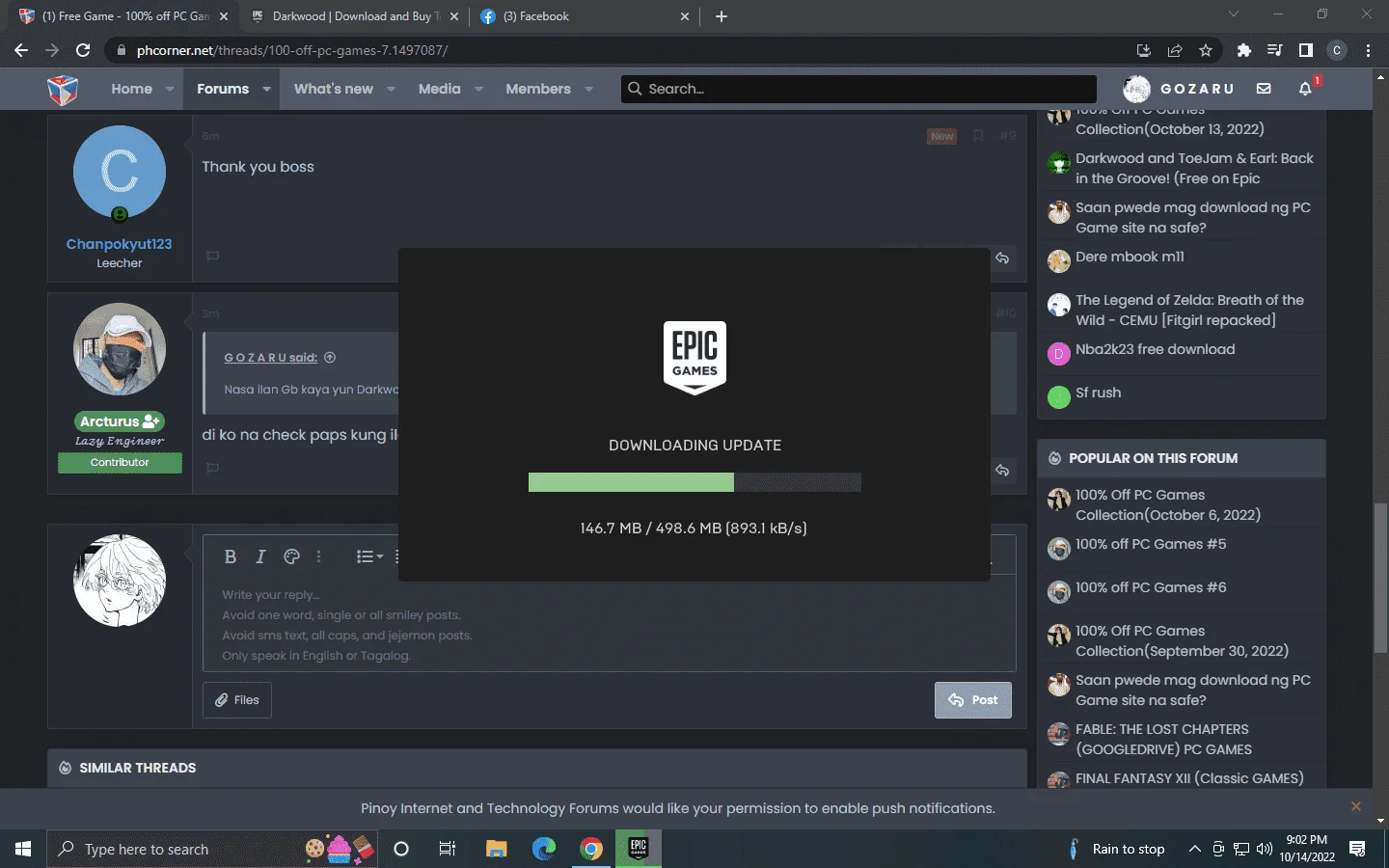This screenshot has height=868, width=1389.
Task: Click the PHCorner site logo
Action: pyautogui.click(x=63, y=89)
